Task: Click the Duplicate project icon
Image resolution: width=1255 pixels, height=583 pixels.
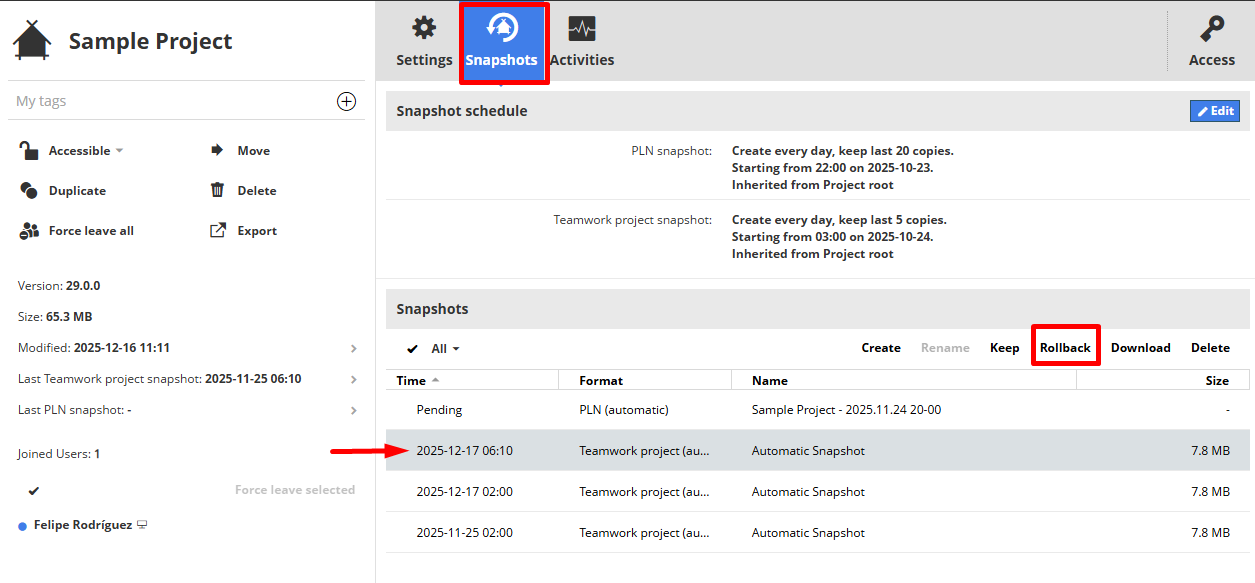Action: [x=30, y=191]
